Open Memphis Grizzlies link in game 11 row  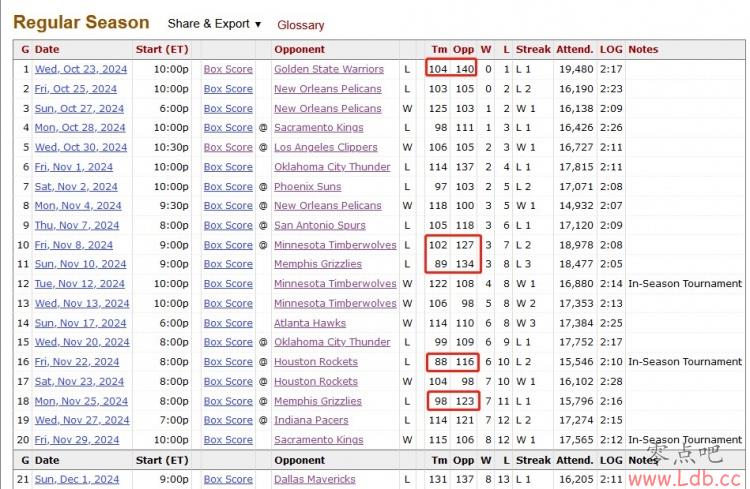tap(318, 264)
